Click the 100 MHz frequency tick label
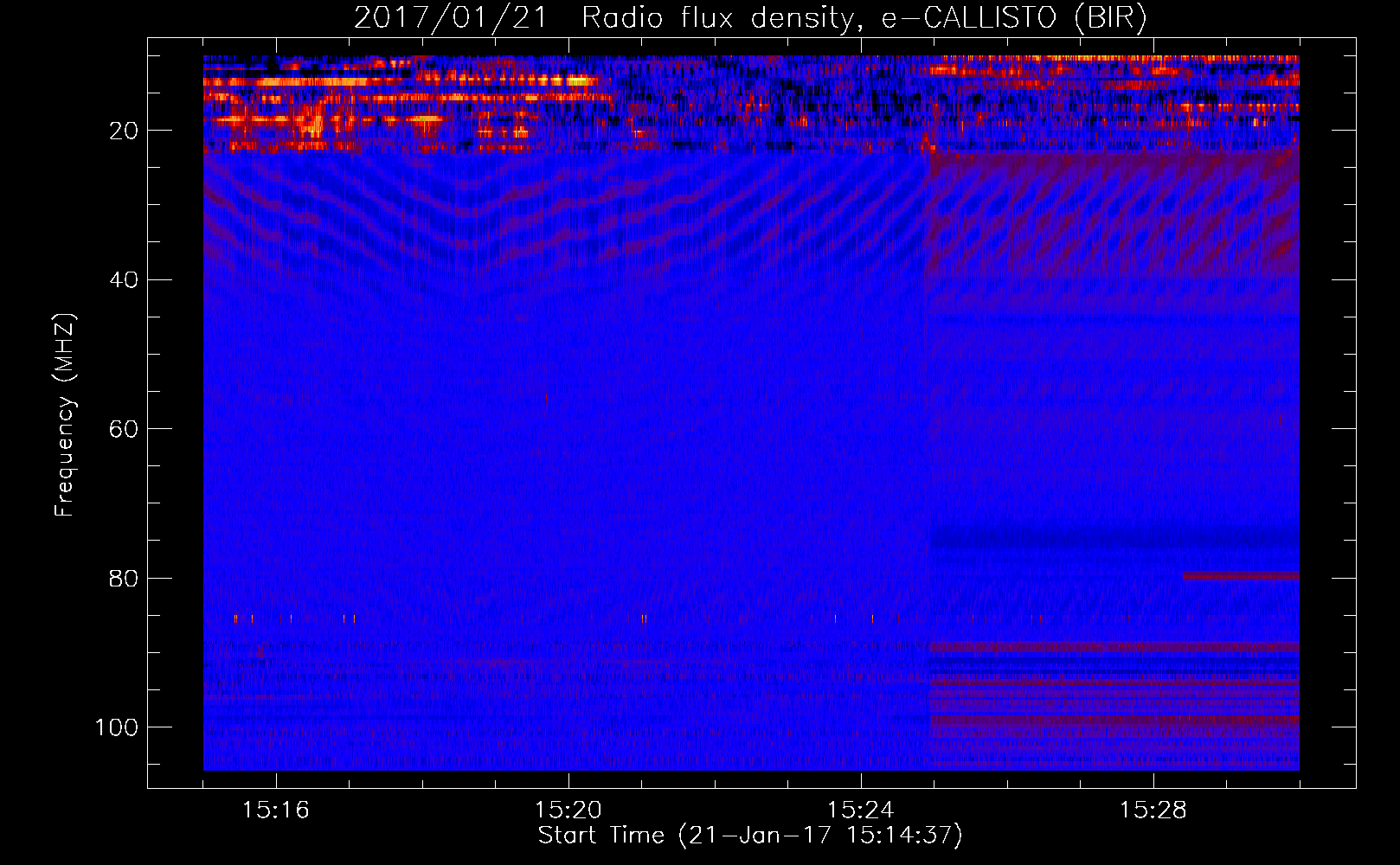This screenshot has width=1400, height=865. pyautogui.click(x=116, y=727)
